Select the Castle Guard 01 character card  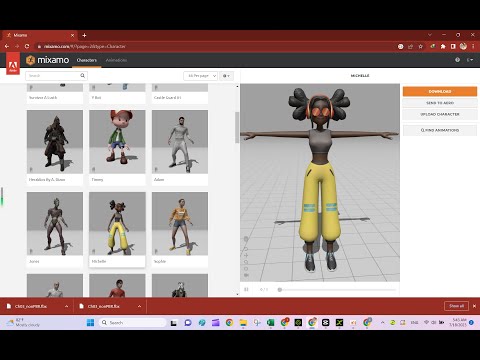pyautogui.click(x=180, y=93)
